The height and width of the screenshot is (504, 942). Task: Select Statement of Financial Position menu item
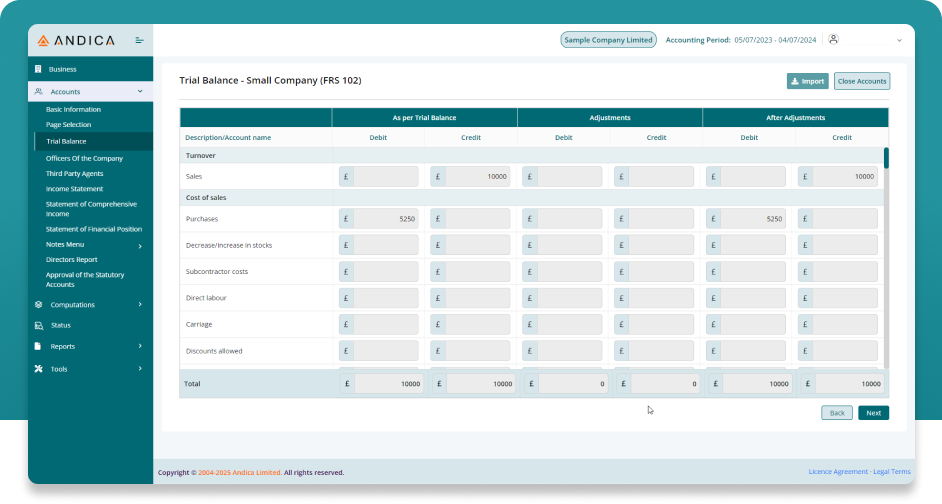pyautogui.click(x=93, y=229)
